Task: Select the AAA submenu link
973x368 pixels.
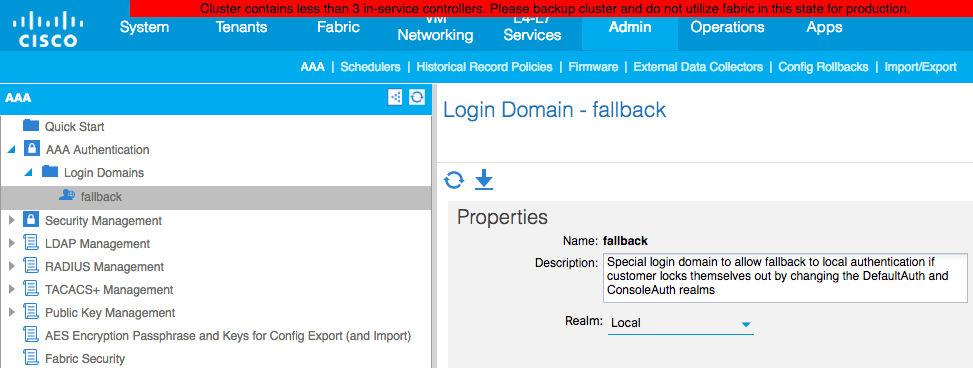Action: point(313,66)
